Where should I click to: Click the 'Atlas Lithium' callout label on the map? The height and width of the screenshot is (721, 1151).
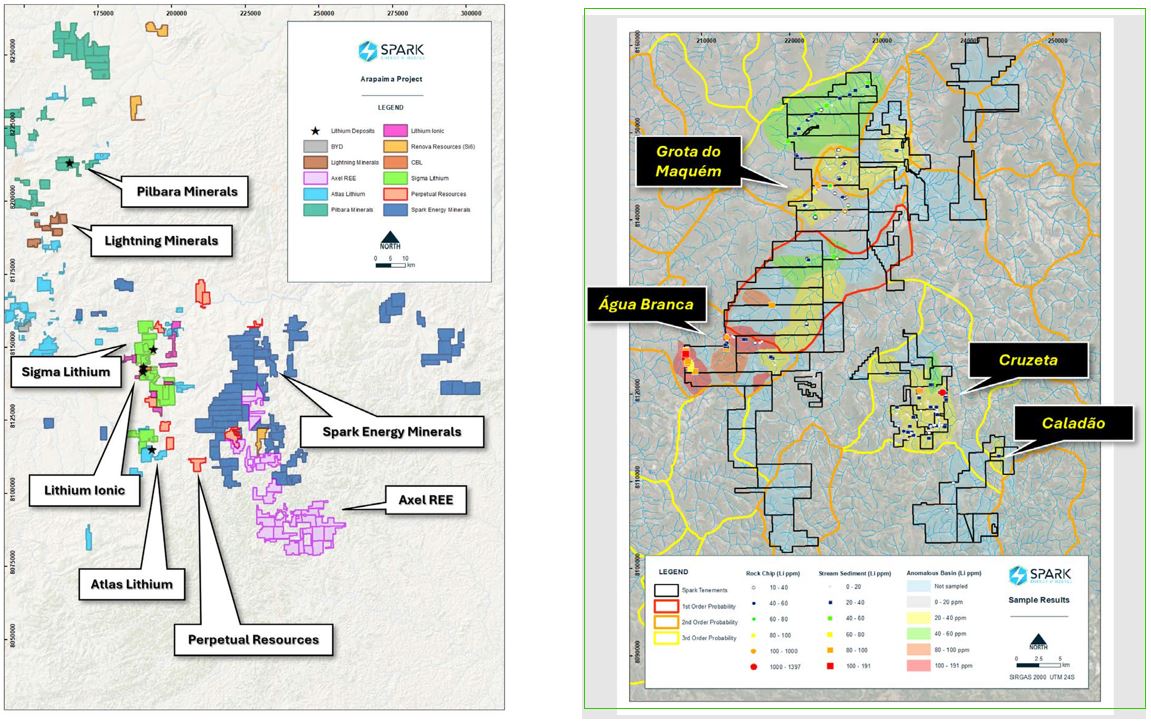click(132, 584)
